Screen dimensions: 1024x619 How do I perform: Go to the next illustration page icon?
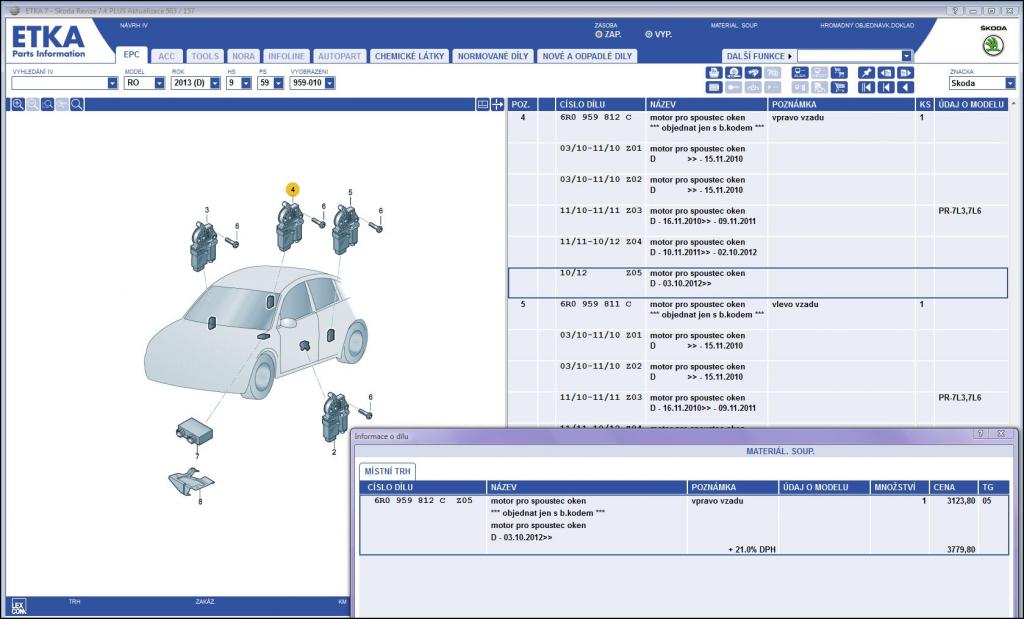pyautogui.click(x=906, y=72)
